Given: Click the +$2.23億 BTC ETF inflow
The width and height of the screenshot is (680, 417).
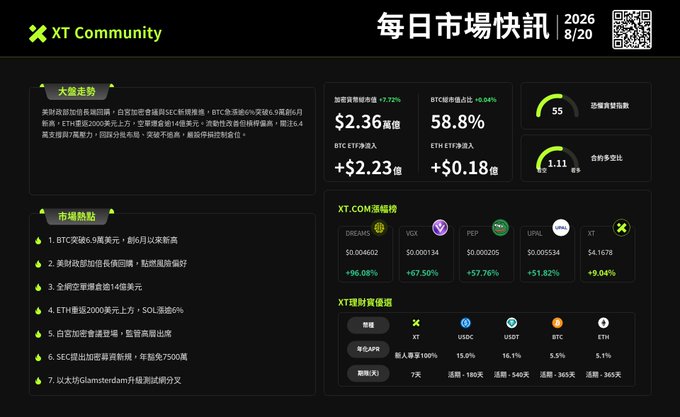Looking at the screenshot, I should point(368,168).
